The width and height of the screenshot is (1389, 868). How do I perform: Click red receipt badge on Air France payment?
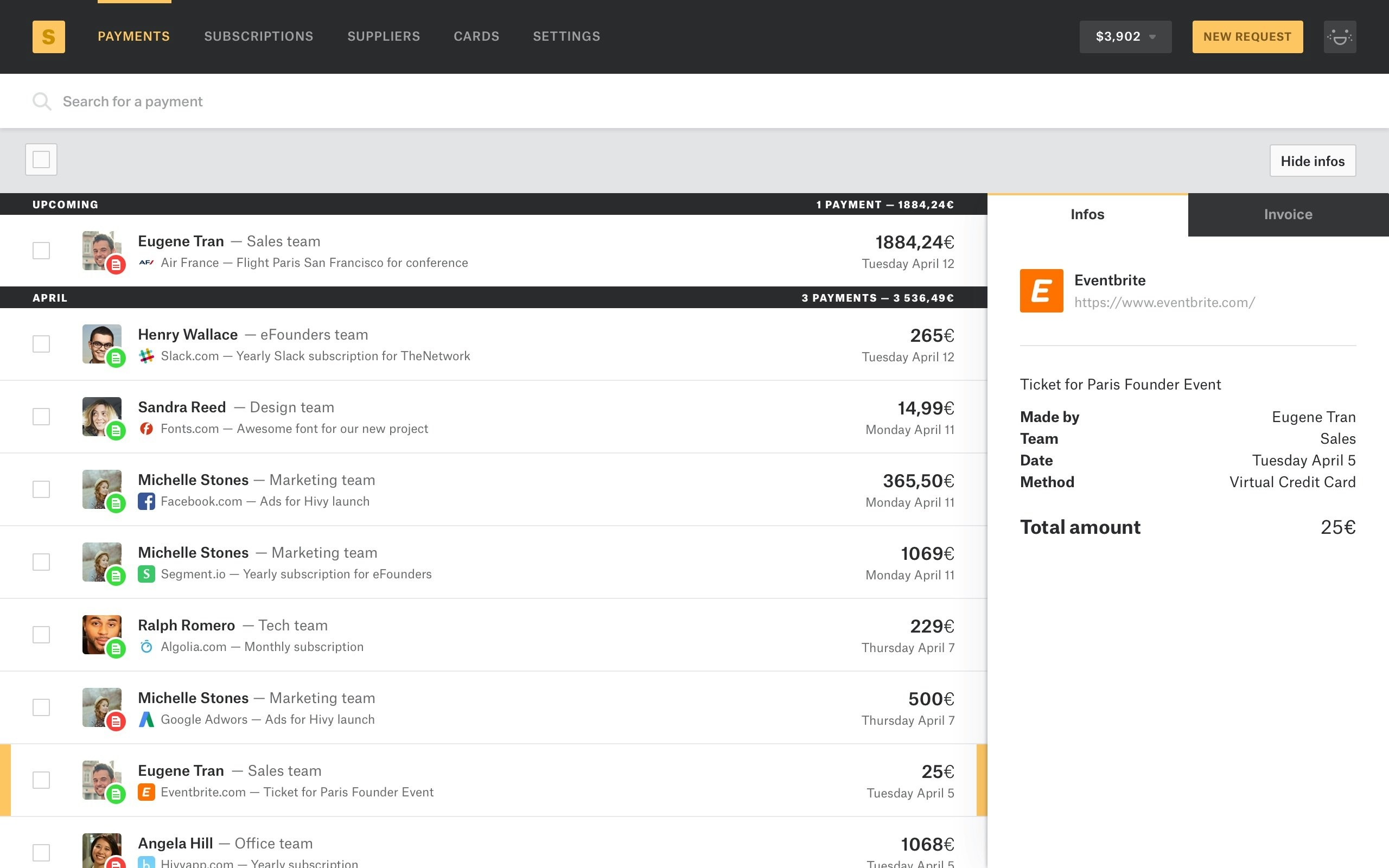(x=116, y=265)
